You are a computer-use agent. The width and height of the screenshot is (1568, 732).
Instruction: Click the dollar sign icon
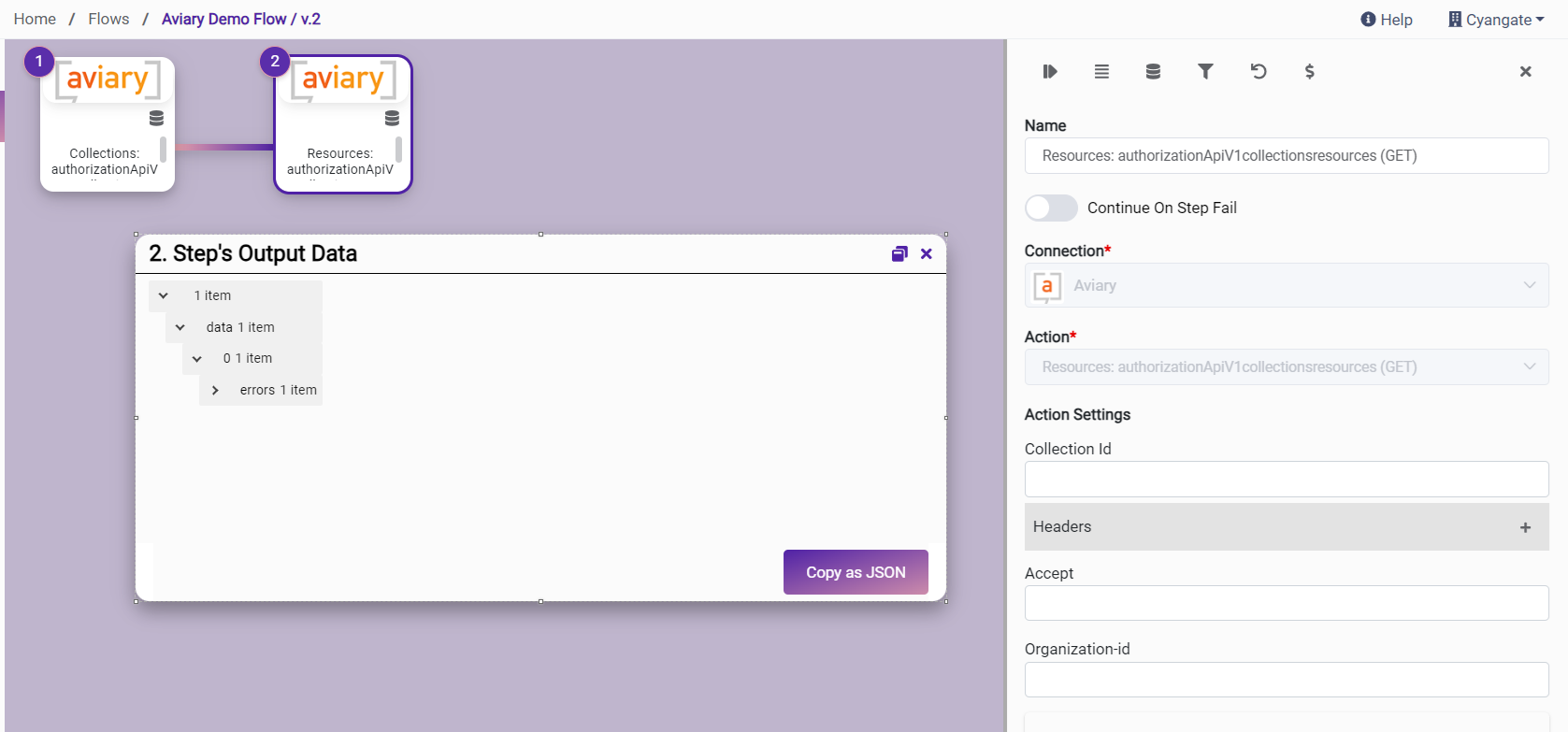click(1309, 72)
